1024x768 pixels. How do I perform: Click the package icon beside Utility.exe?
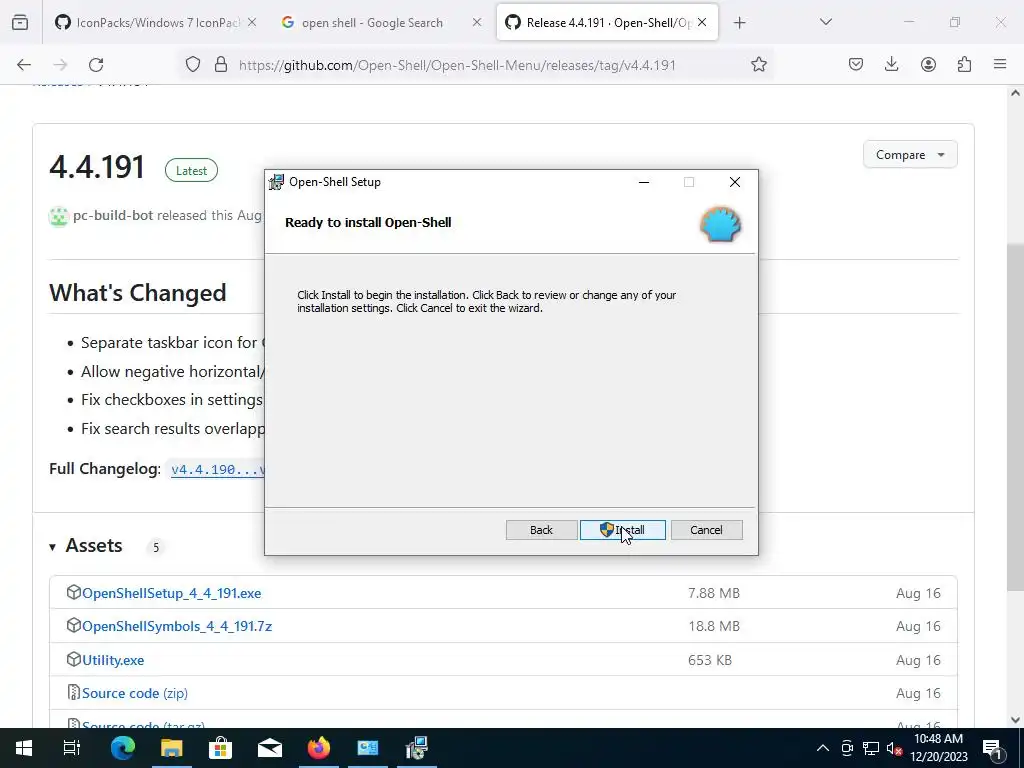(x=73, y=659)
